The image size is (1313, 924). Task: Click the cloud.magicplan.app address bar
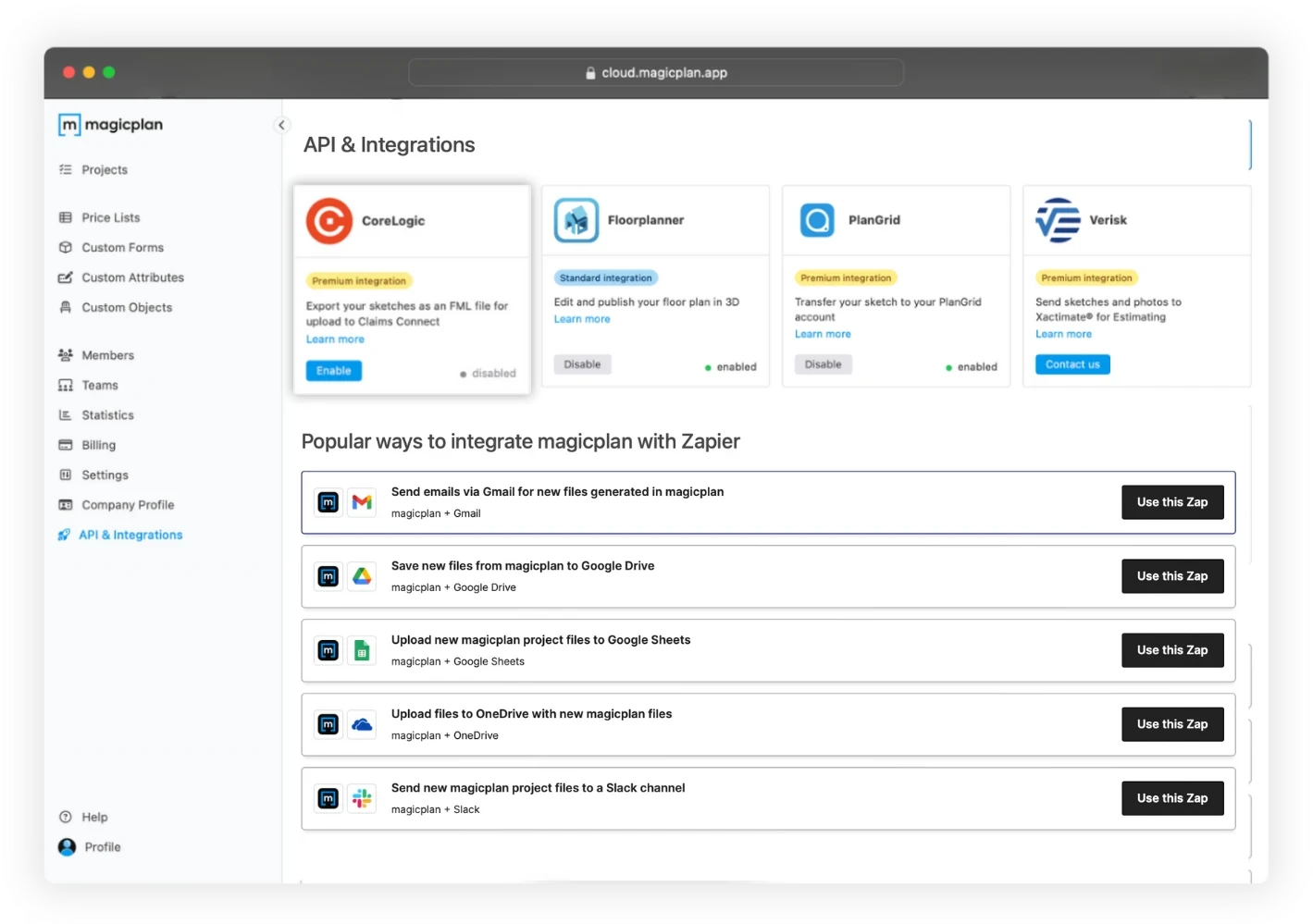coord(656,73)
